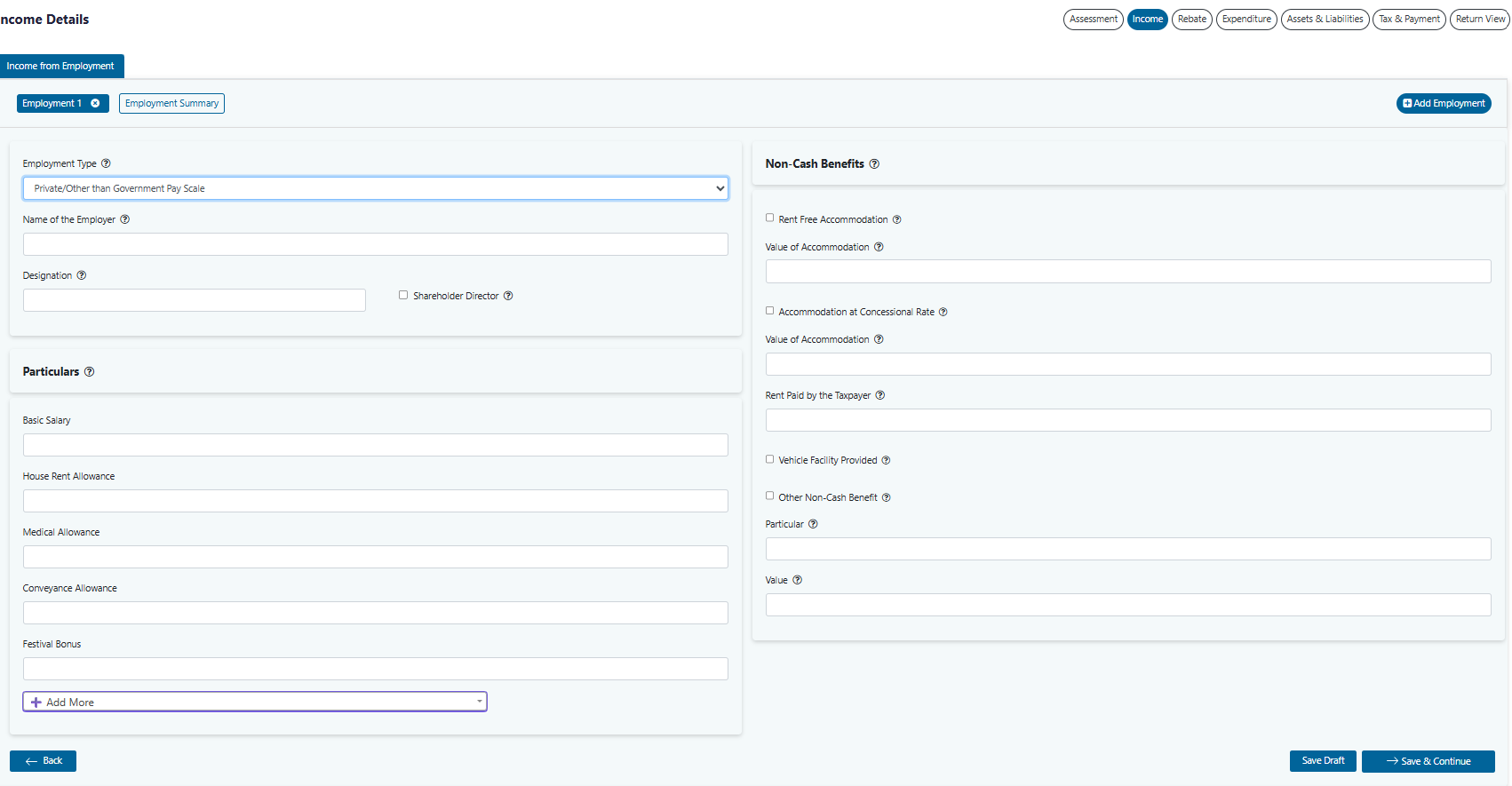Select the Income step pill

pos(1147,20)
